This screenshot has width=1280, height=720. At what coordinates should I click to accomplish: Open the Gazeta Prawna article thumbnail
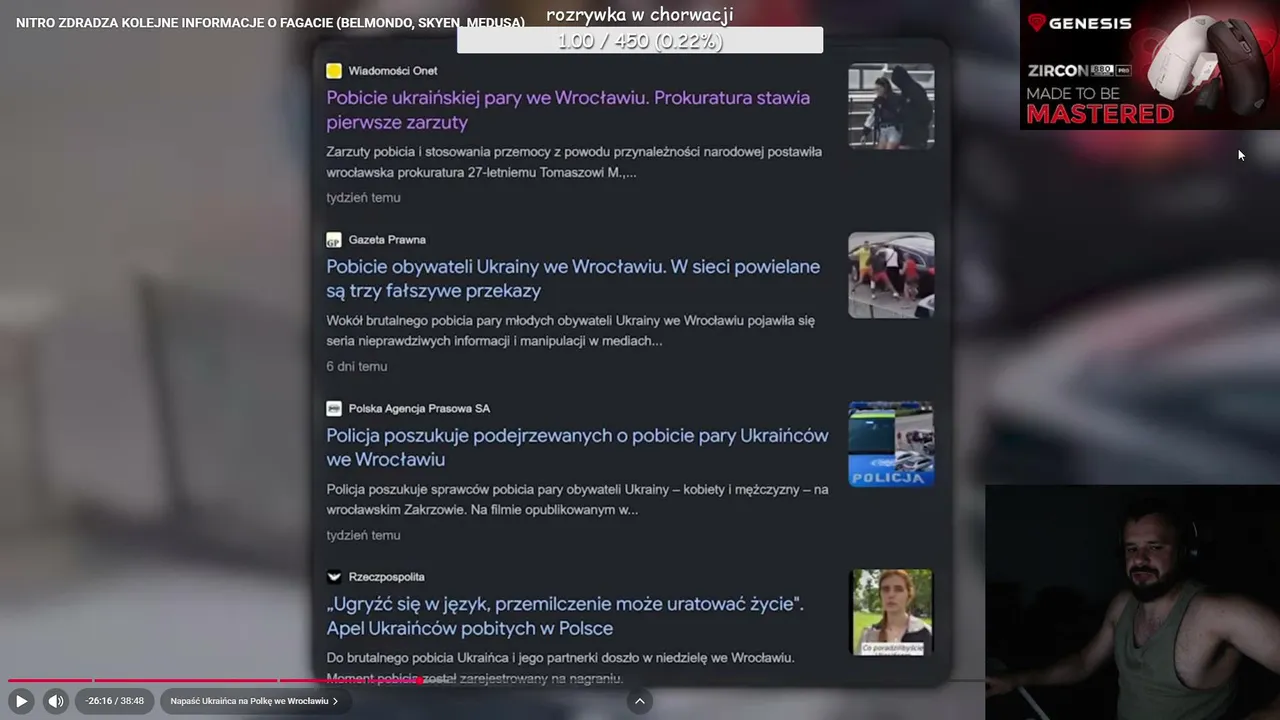click(891, 275)
